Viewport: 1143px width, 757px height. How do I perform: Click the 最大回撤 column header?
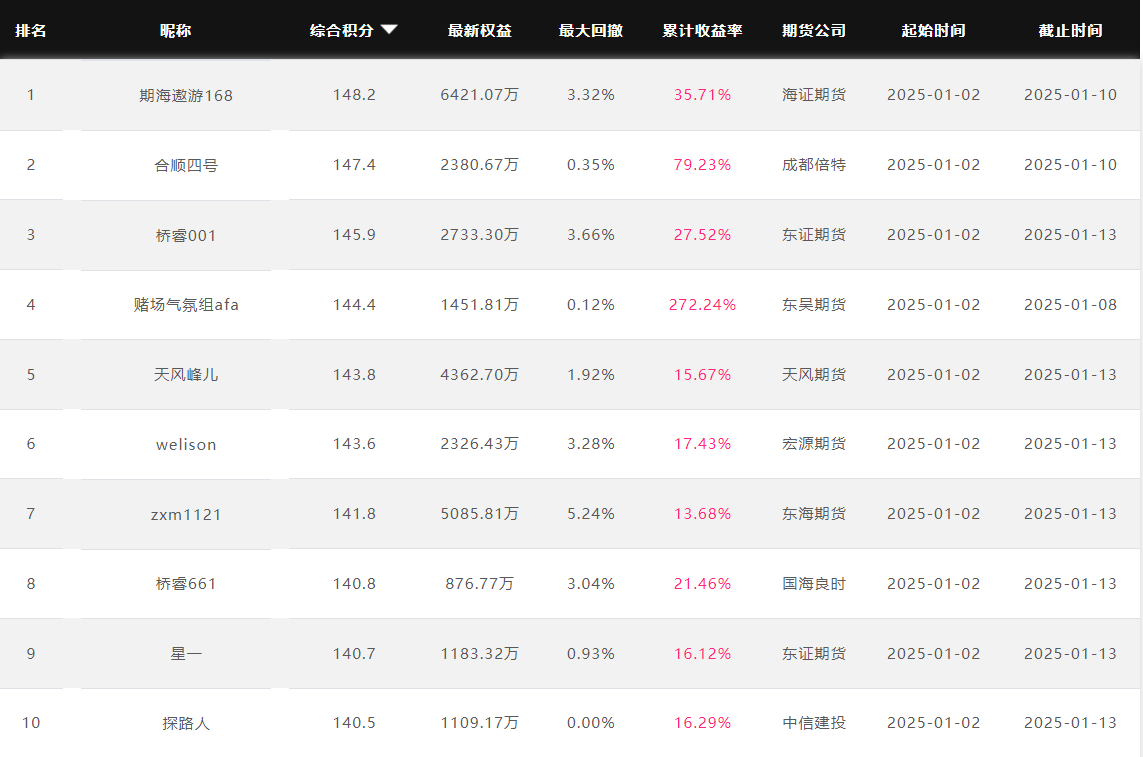pos(591,31)
